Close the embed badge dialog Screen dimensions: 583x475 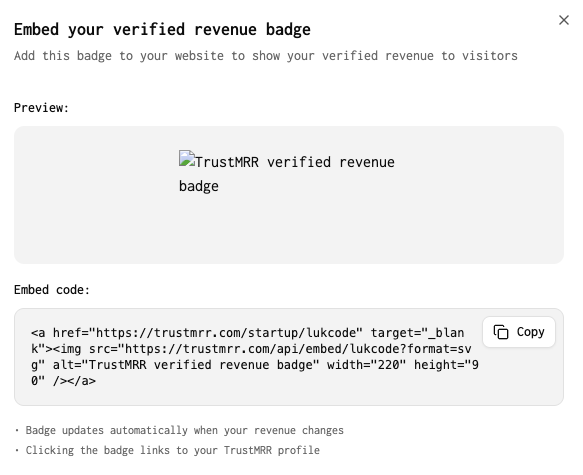[564, 20]
